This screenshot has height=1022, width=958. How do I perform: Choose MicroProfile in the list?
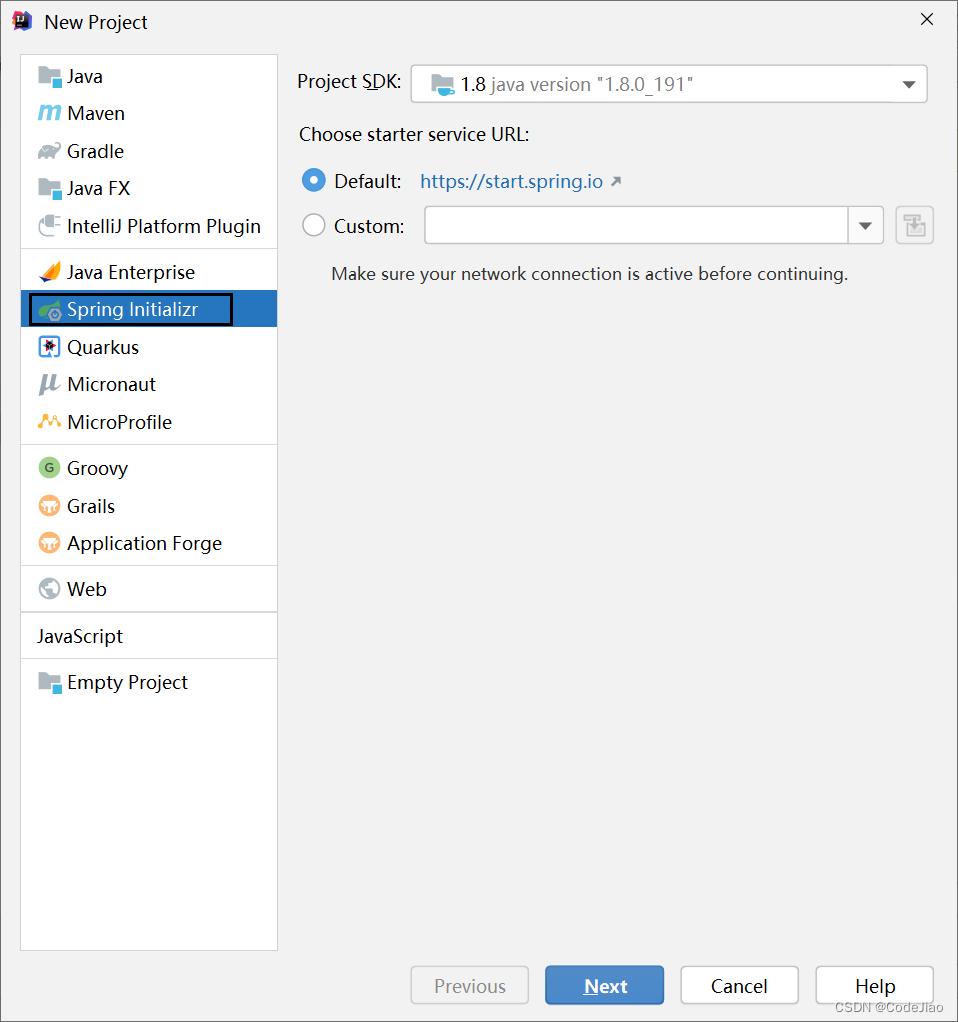click(149, 422)
